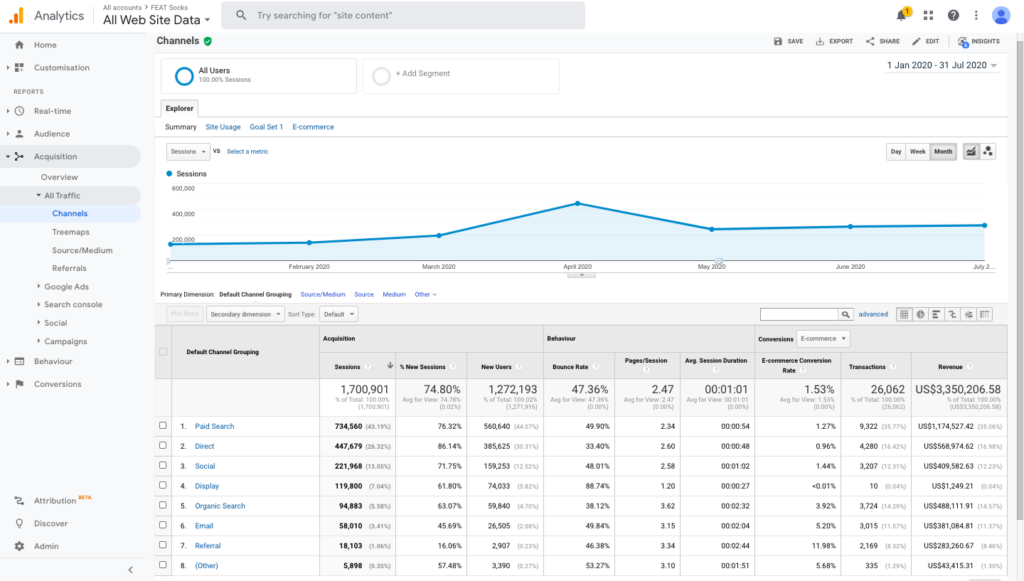Image resolution: width=1024 pixels, height=581 pixels.
Task: Open the more options vertical dots menu
Action: 976,15
